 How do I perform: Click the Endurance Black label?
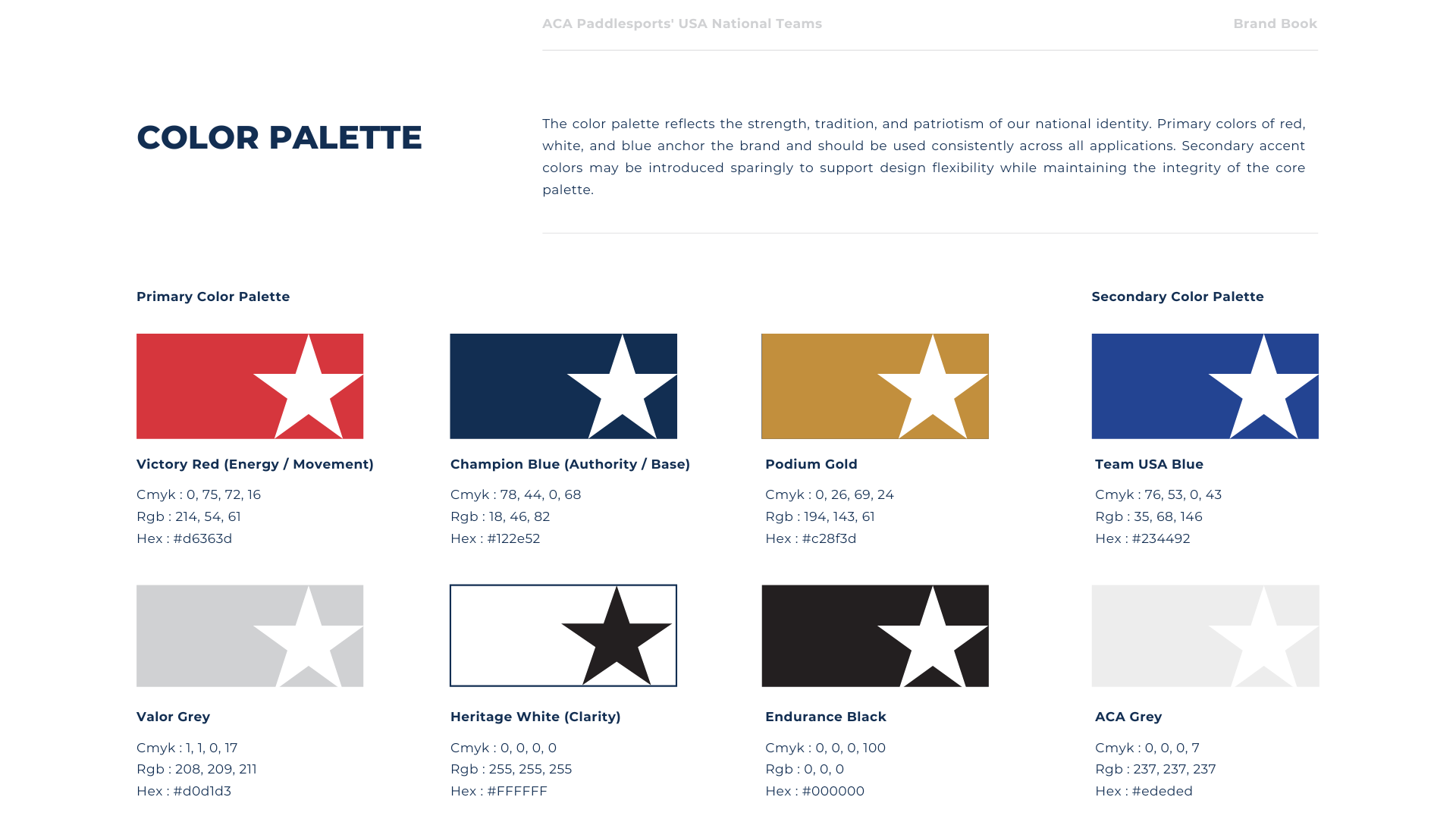[825, 717]
